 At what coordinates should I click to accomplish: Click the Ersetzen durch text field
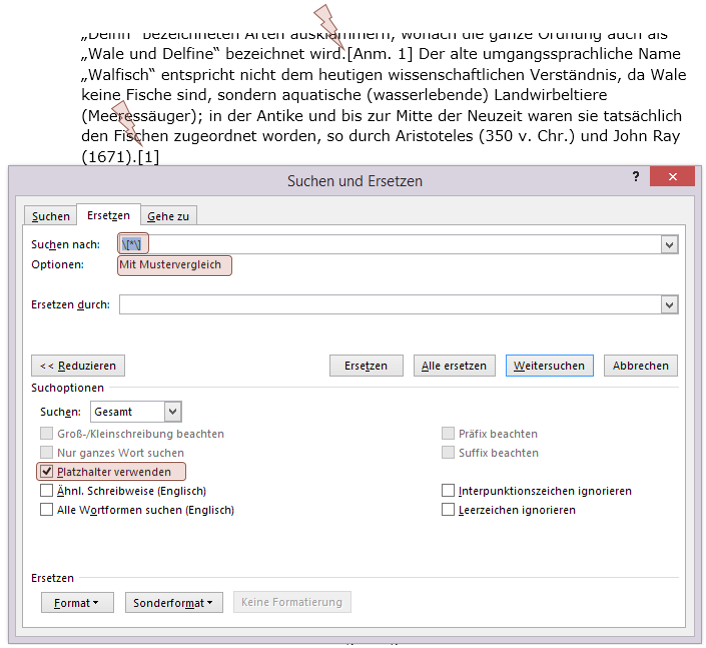[390, 304]
